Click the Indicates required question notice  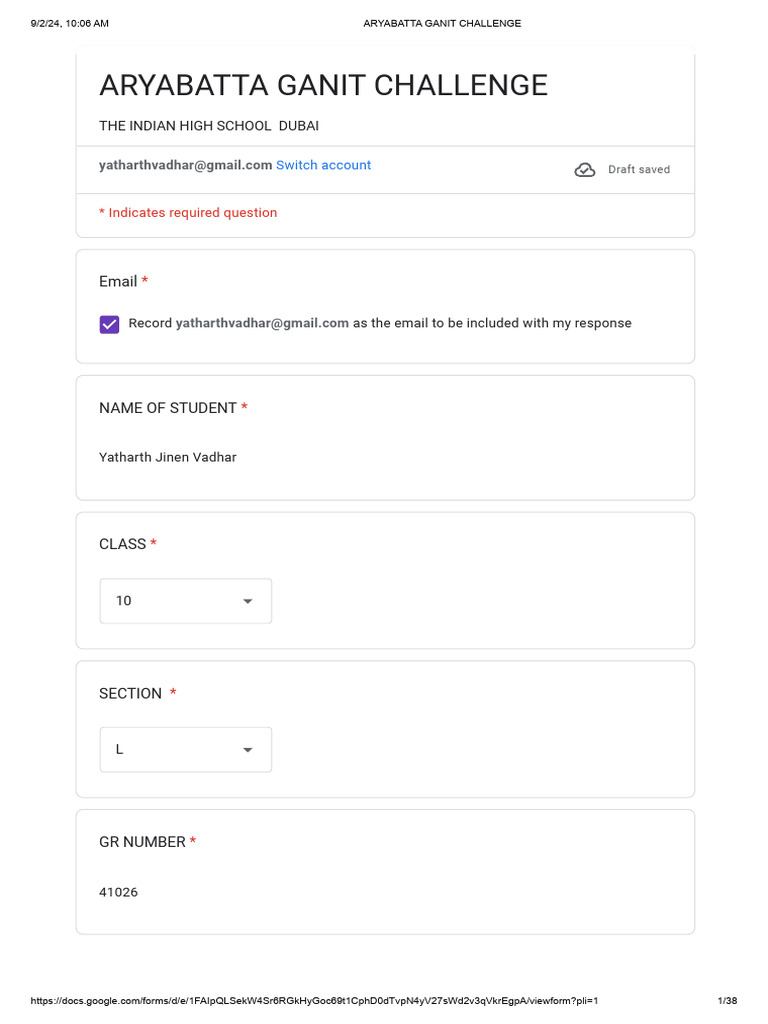188,213
